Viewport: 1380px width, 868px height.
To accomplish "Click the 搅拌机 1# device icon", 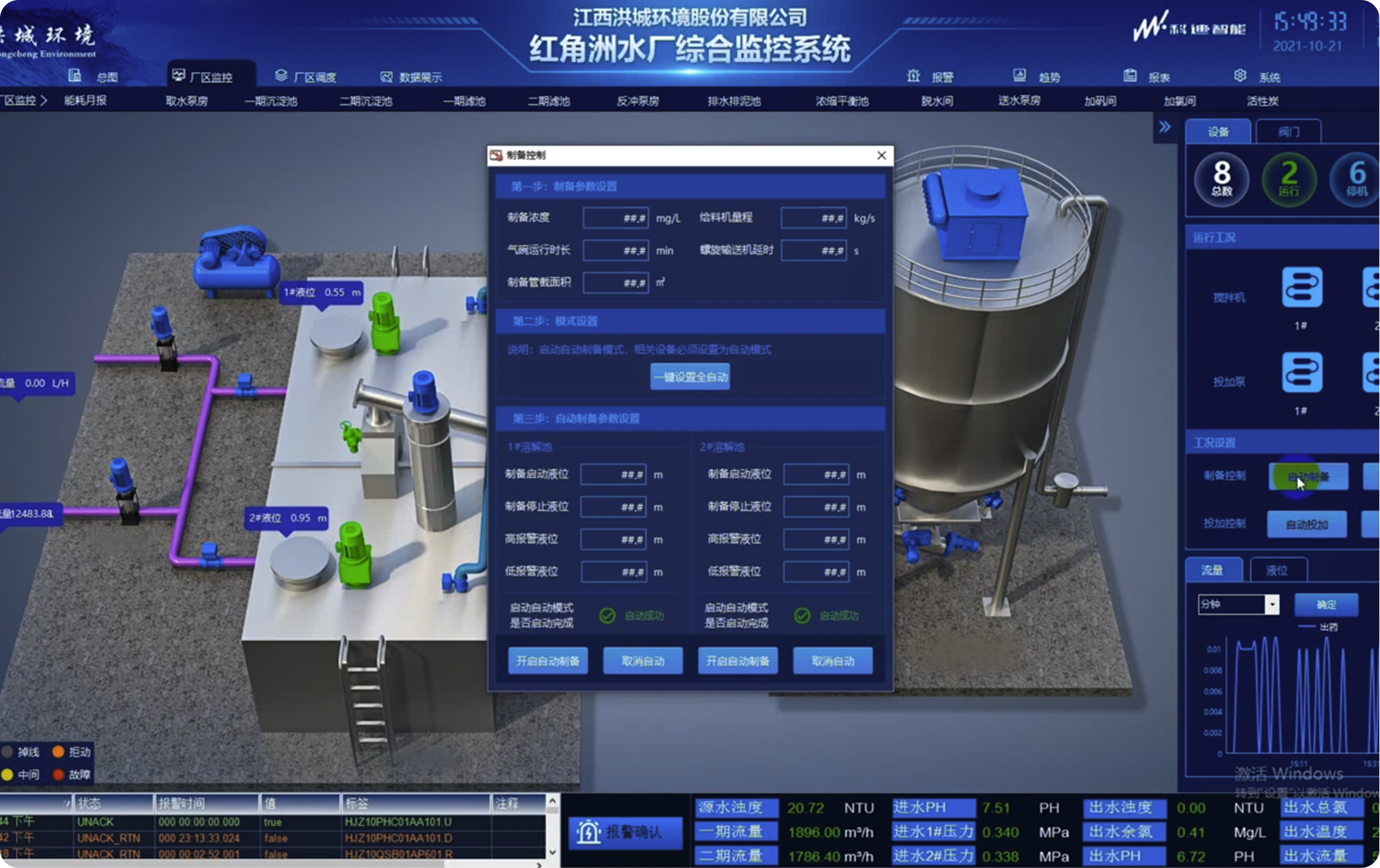I will 1302,287.
